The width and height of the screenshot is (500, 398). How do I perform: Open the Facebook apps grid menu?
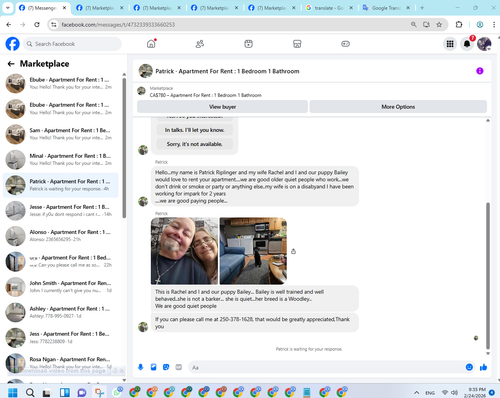tap(450, 44)
